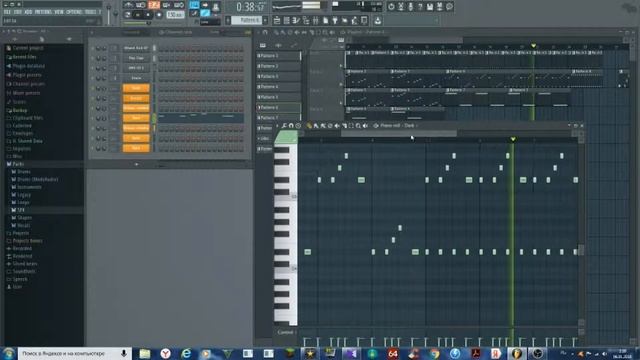Image resolution: width=640 pixels, height=360 pixels.
Task: Click the Ghost Kick channel button
Action: pyautogui.click(x=136, y=48)
